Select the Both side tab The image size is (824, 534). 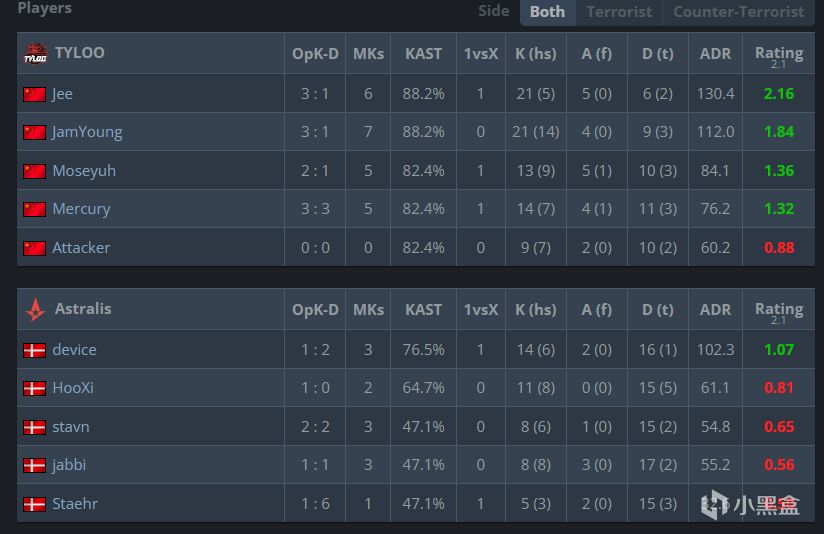547,12
